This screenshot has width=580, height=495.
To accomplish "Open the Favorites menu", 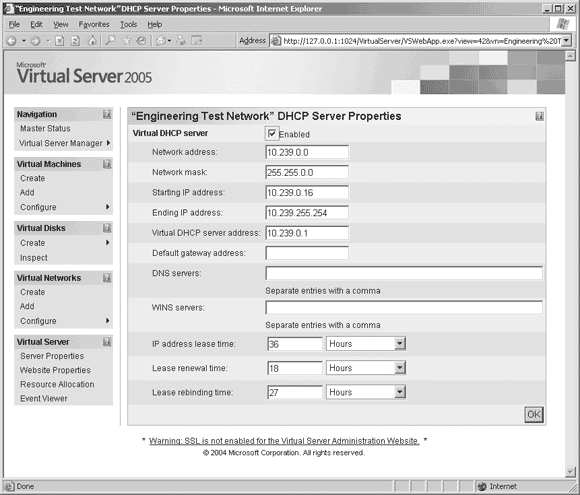I will pyautogui.click(x=94, y=24).
